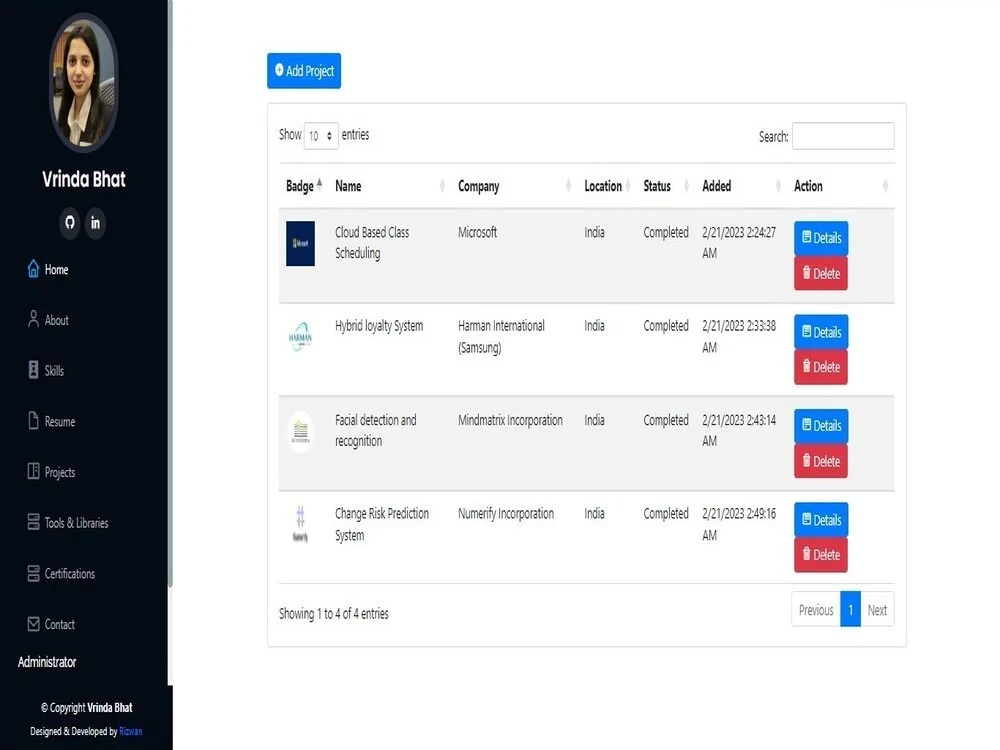Toggle Status column sorting
This screenshot has height=750, width=1000.
[658, 186]
